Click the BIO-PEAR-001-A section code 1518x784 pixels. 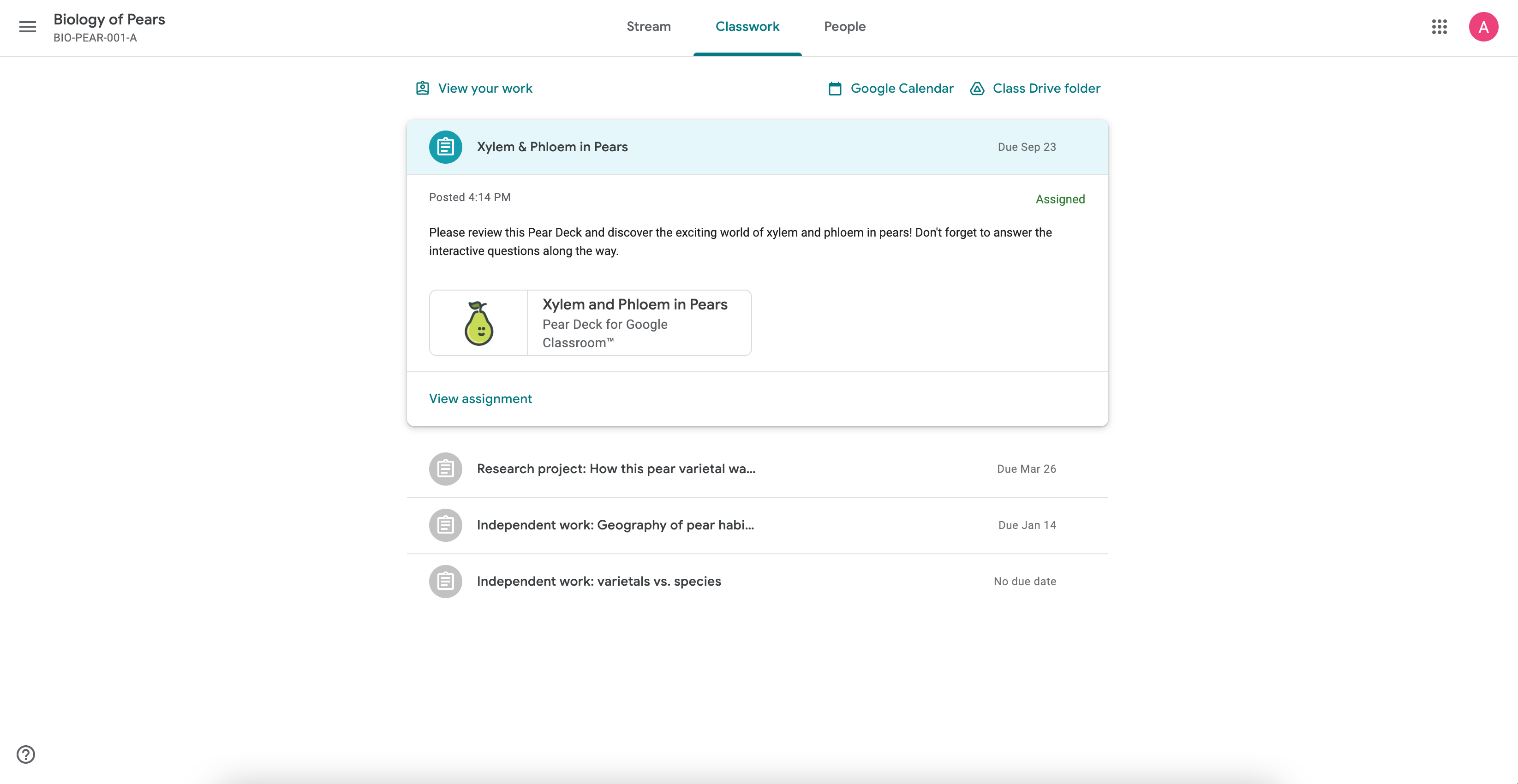(x=95, y=38)
